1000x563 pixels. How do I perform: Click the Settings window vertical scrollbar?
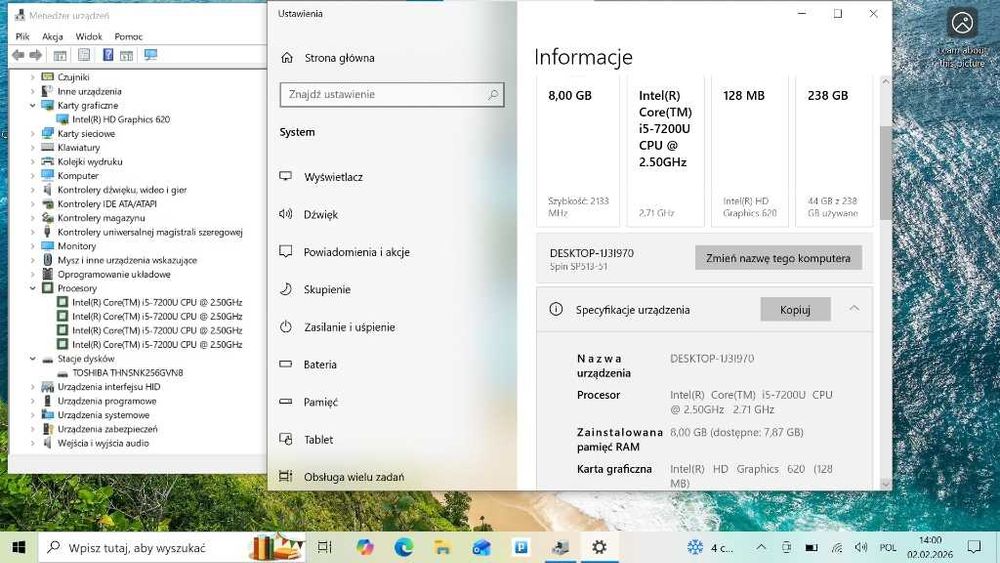(x=885, y=173)
